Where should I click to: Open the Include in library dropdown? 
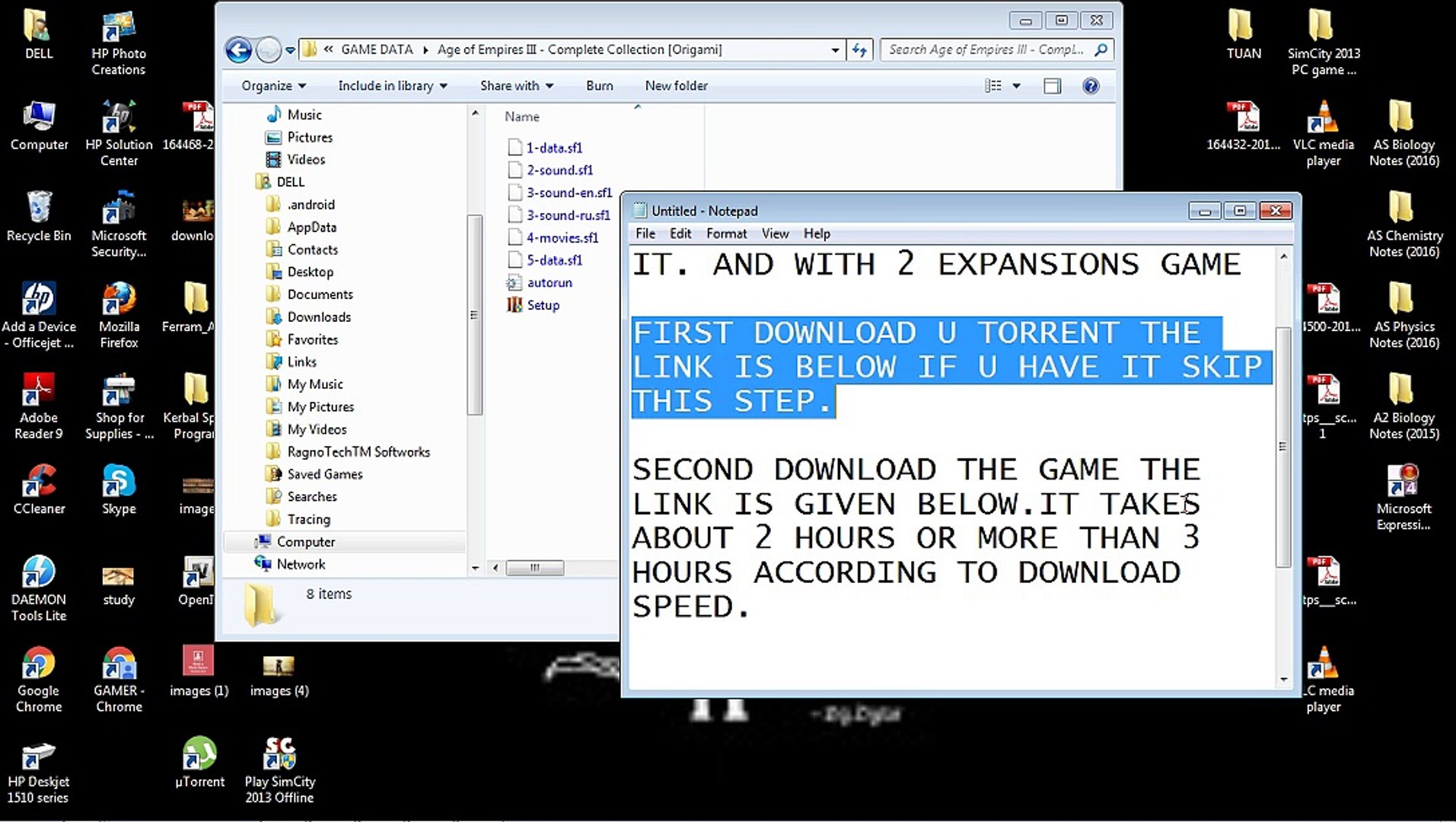393,86
